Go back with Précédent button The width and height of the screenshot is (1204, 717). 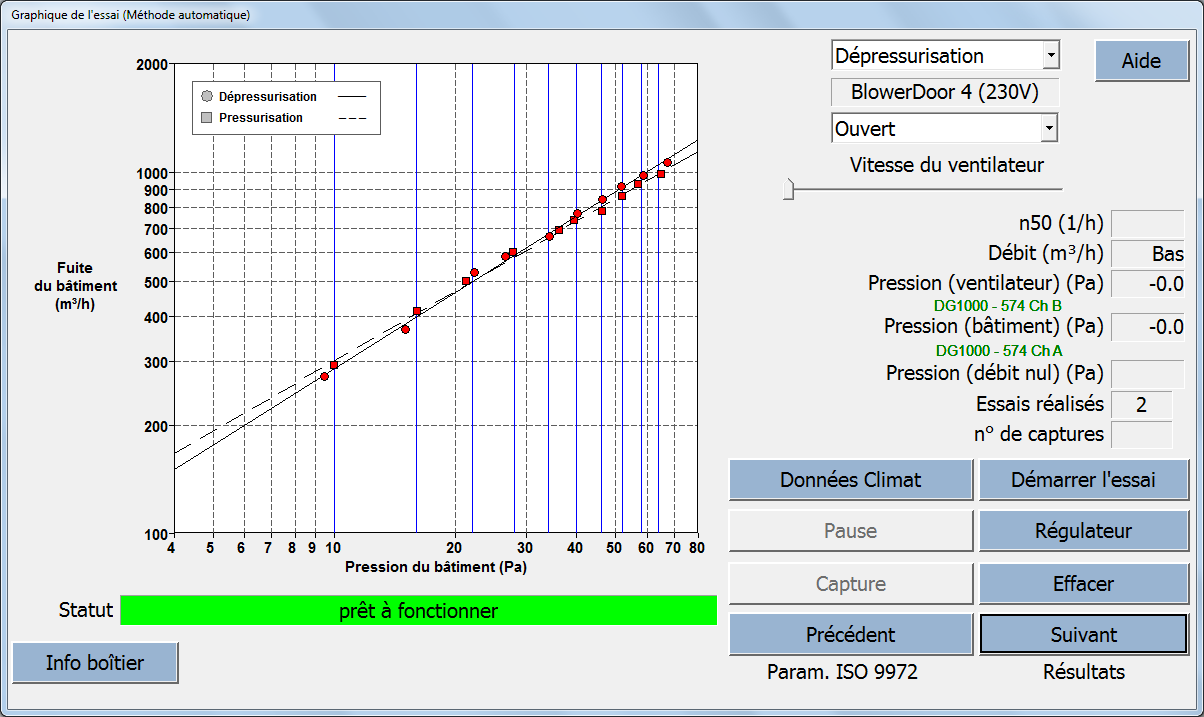coord(851,635)
